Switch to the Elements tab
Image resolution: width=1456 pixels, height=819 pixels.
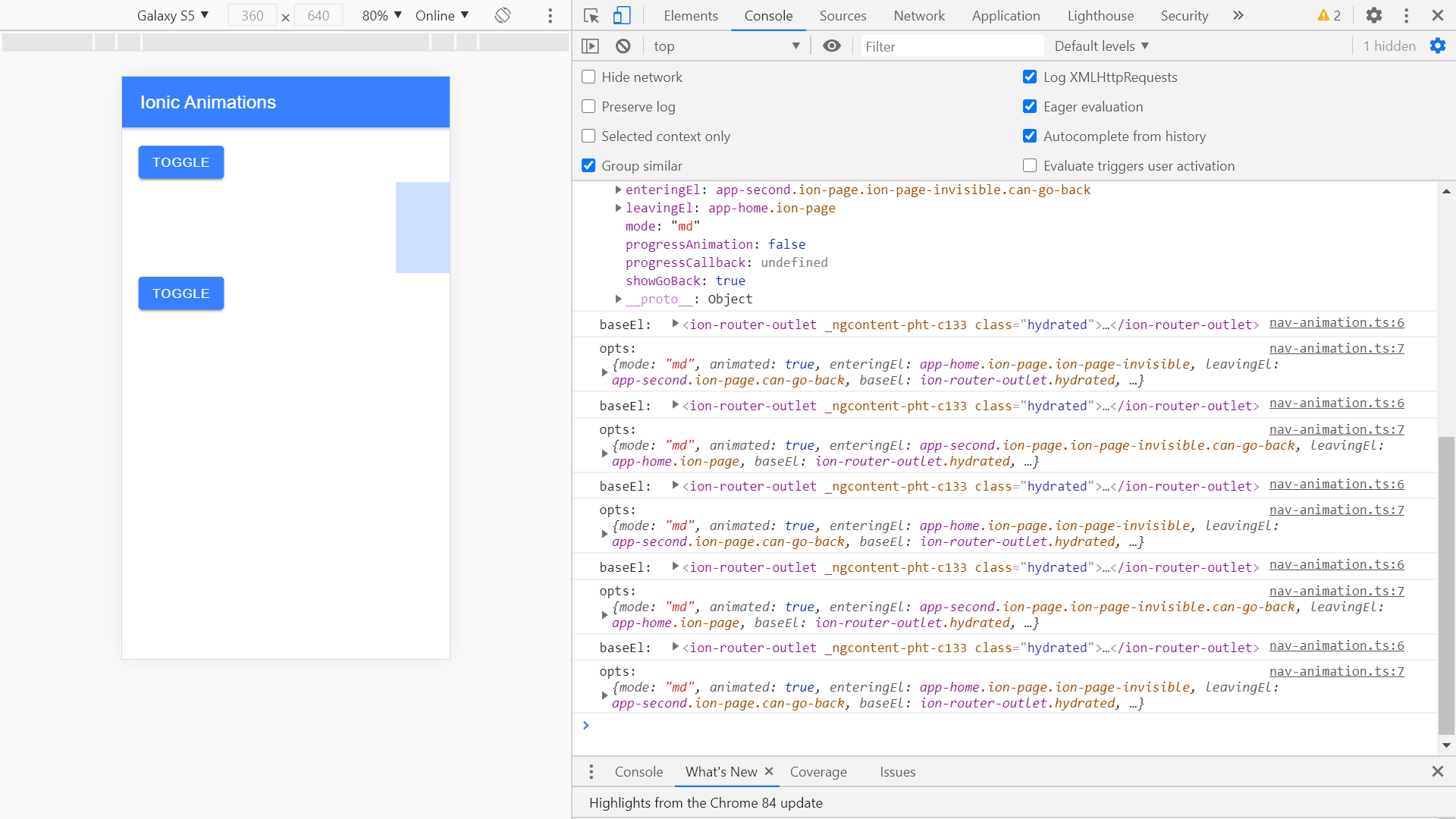(690, 15)
